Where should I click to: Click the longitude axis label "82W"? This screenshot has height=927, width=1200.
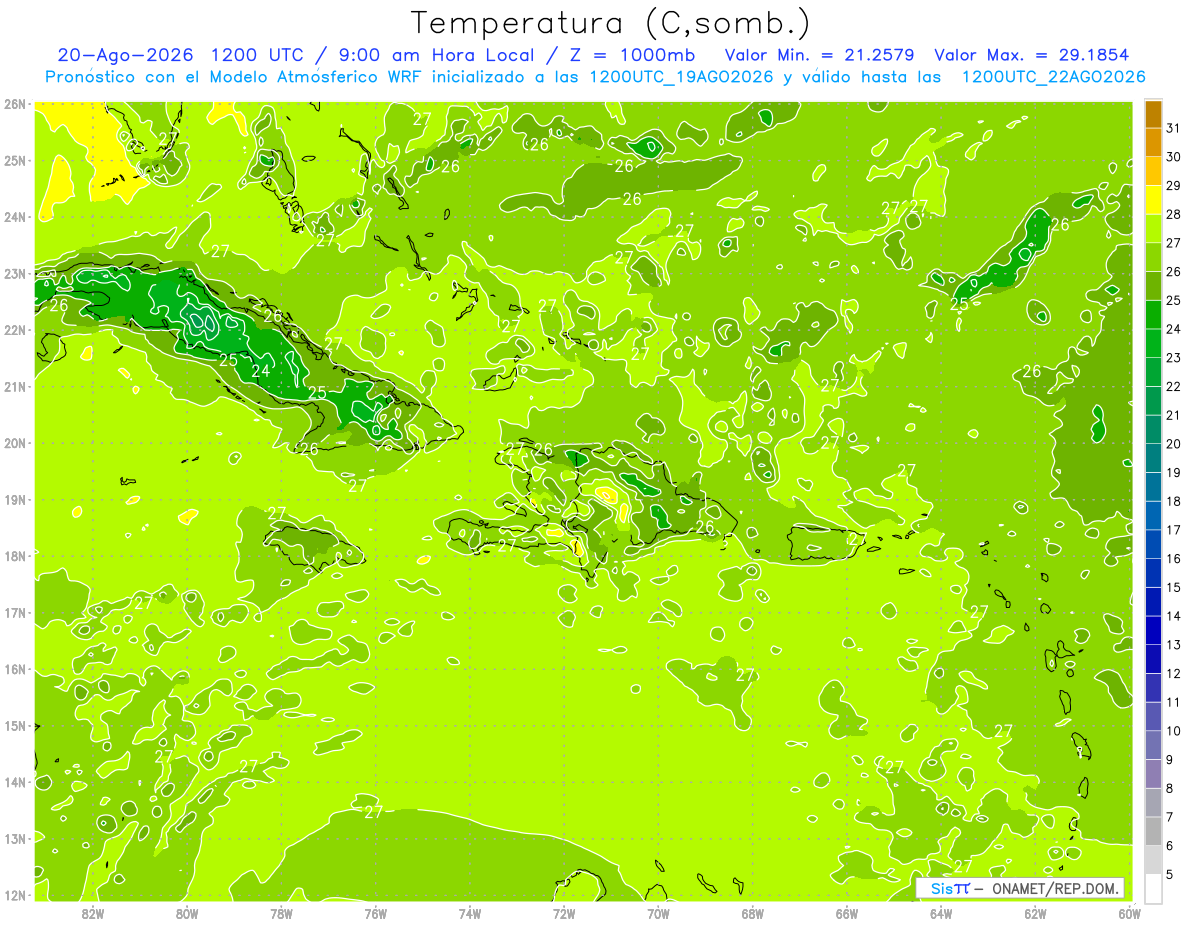click(92, 913)
